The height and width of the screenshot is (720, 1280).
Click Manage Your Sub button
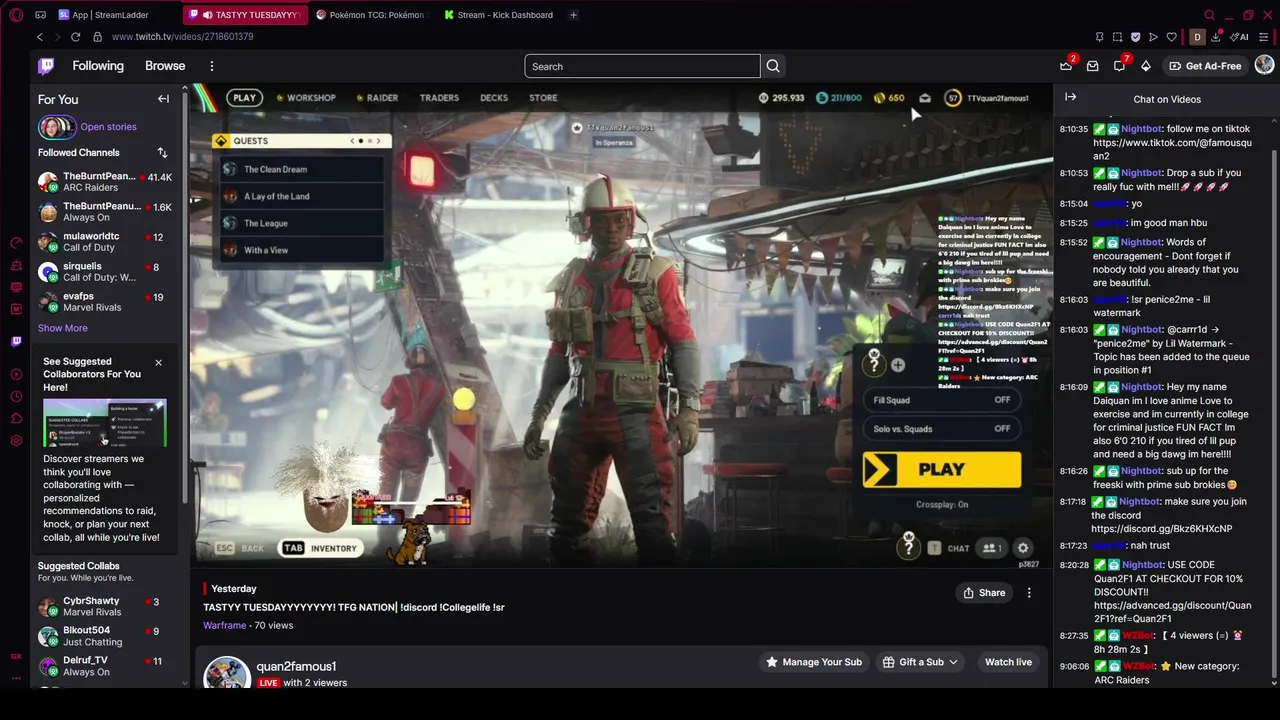point(814,662)
